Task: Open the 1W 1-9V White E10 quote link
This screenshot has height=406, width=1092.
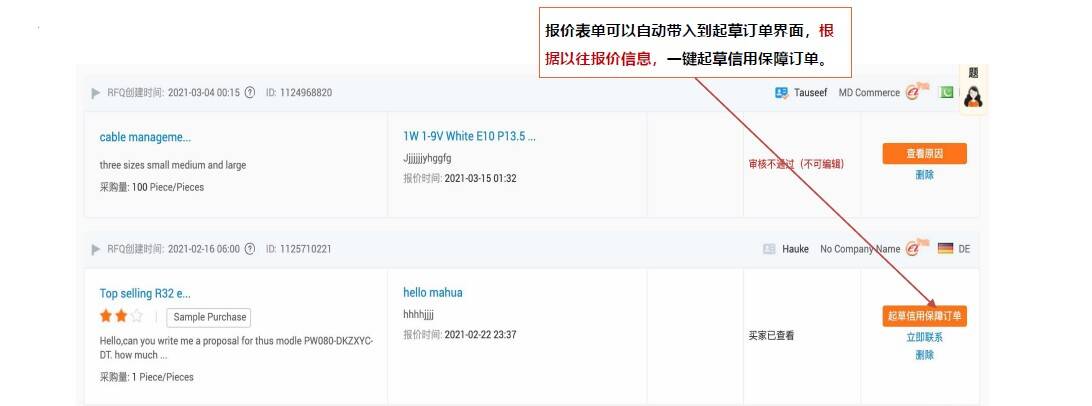Action: point(469,136)
